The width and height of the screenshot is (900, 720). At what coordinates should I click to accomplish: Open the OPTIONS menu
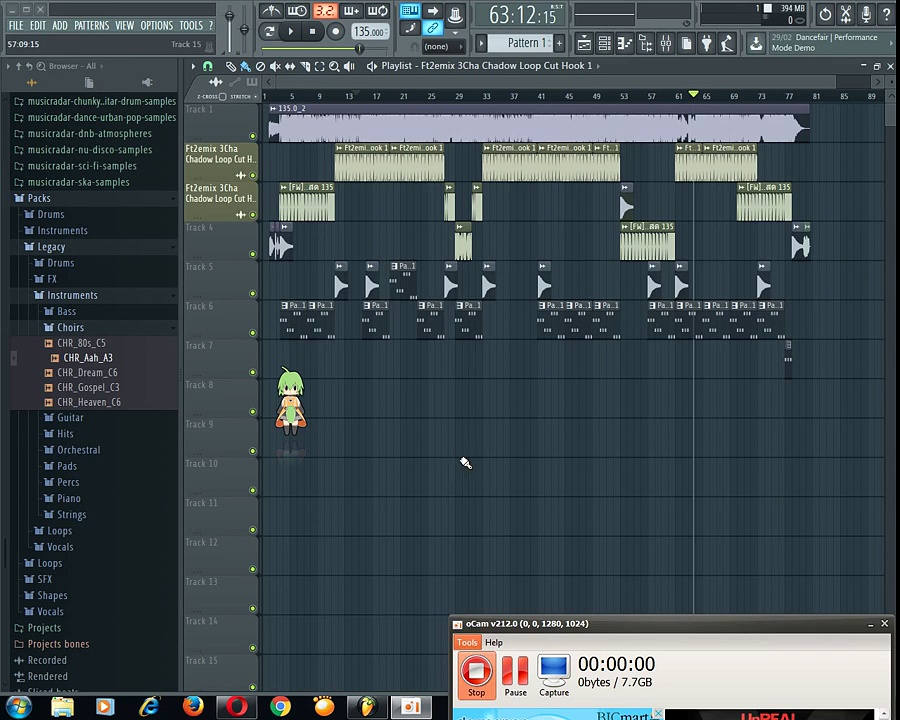[x=157, y=25]
